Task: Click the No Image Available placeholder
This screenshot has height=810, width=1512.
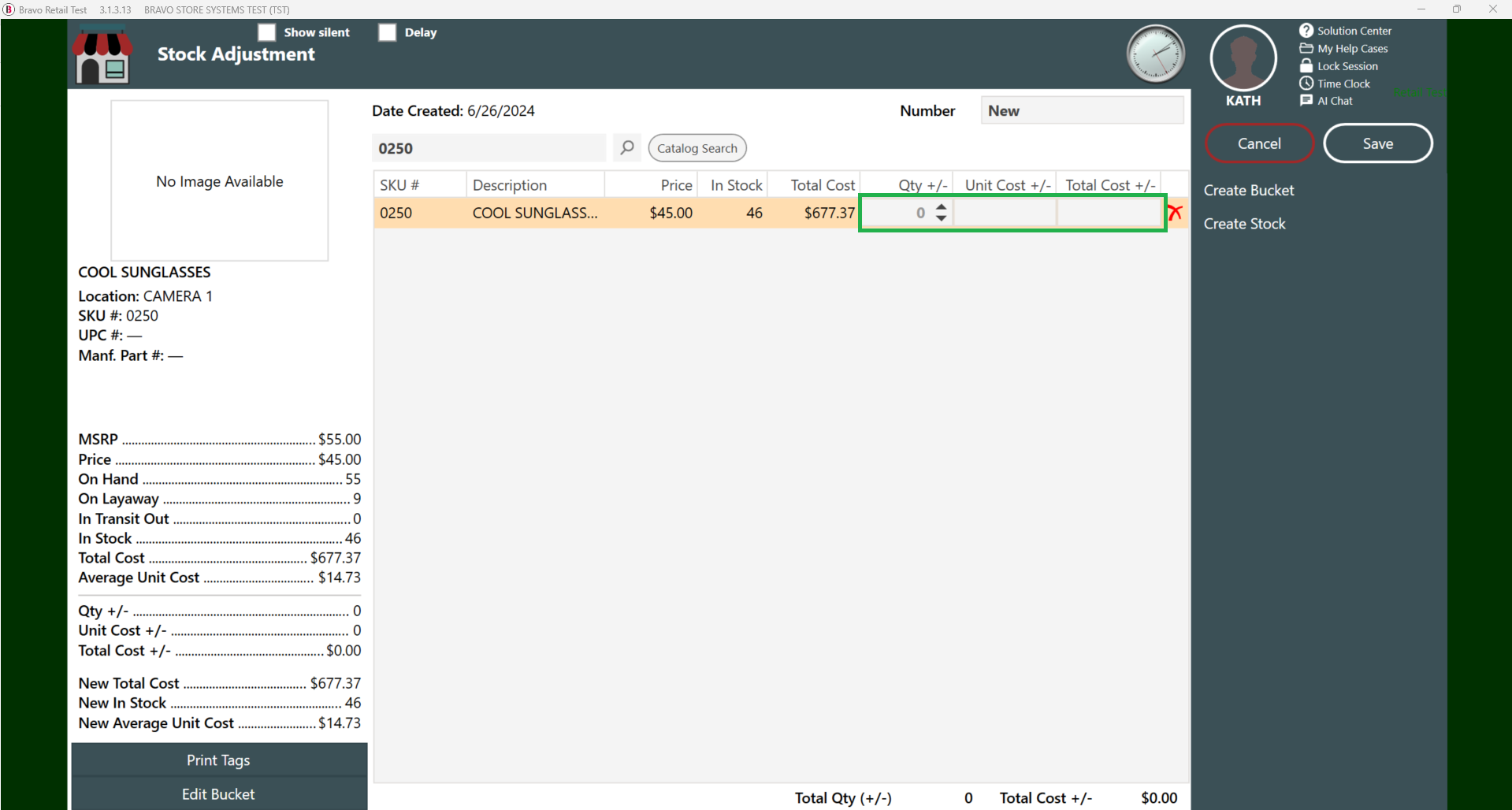Action: [x=219, y=180]
